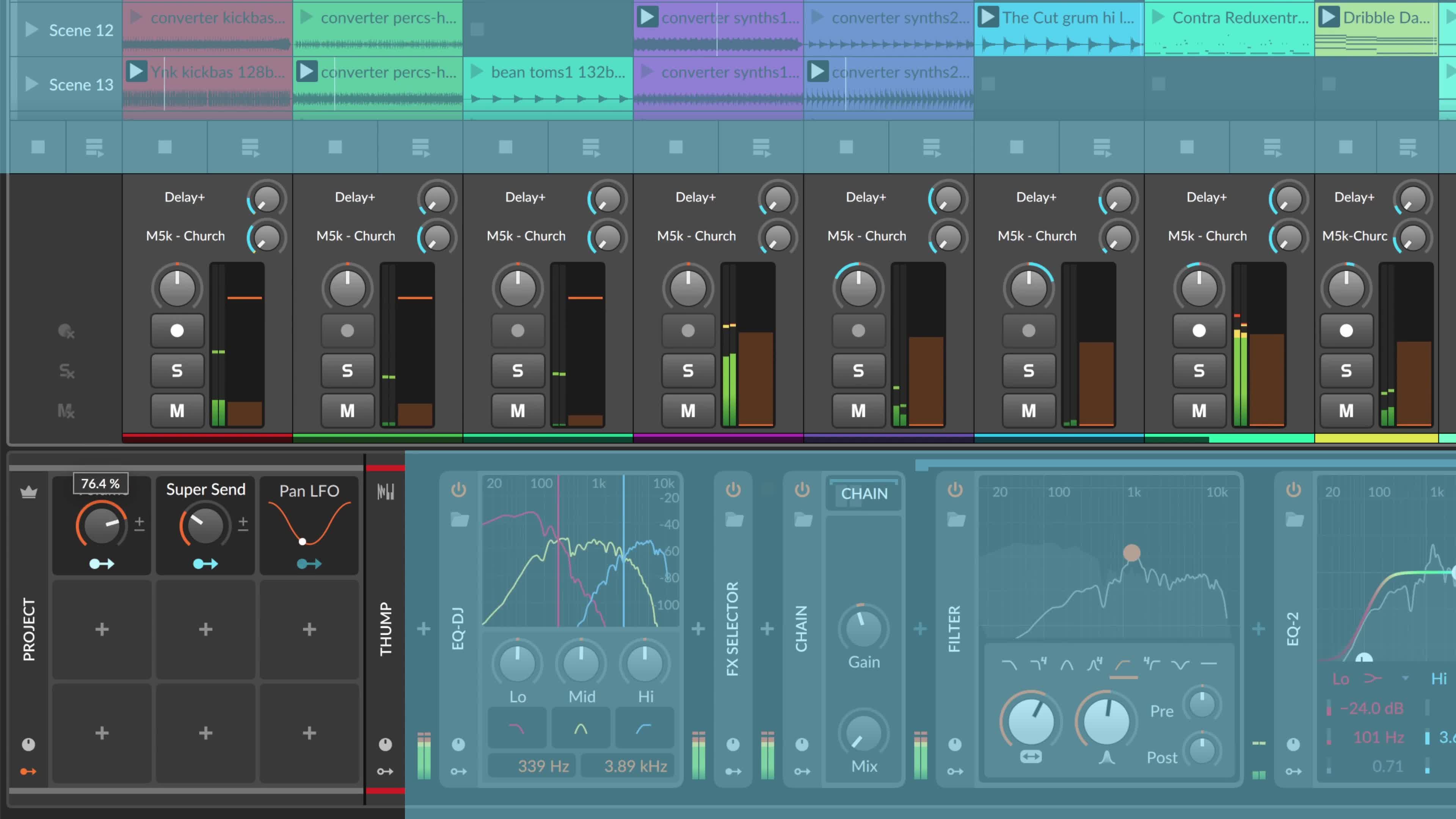Select the flat-line filter-off shape in FILTER
Image resolution: width=1456 pixels, height=819 pixels.
1208,664
